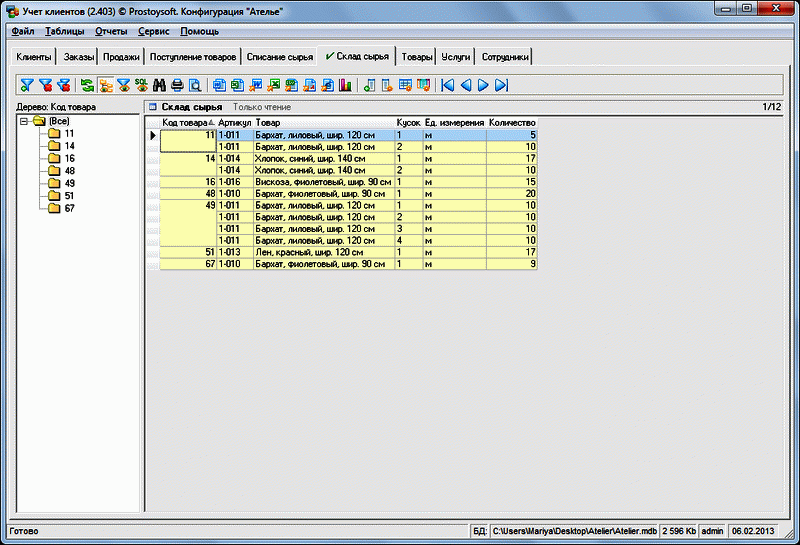Screen dimensions: 800x545
Task: Jump to first record arrow
Action: click(448, 85)
